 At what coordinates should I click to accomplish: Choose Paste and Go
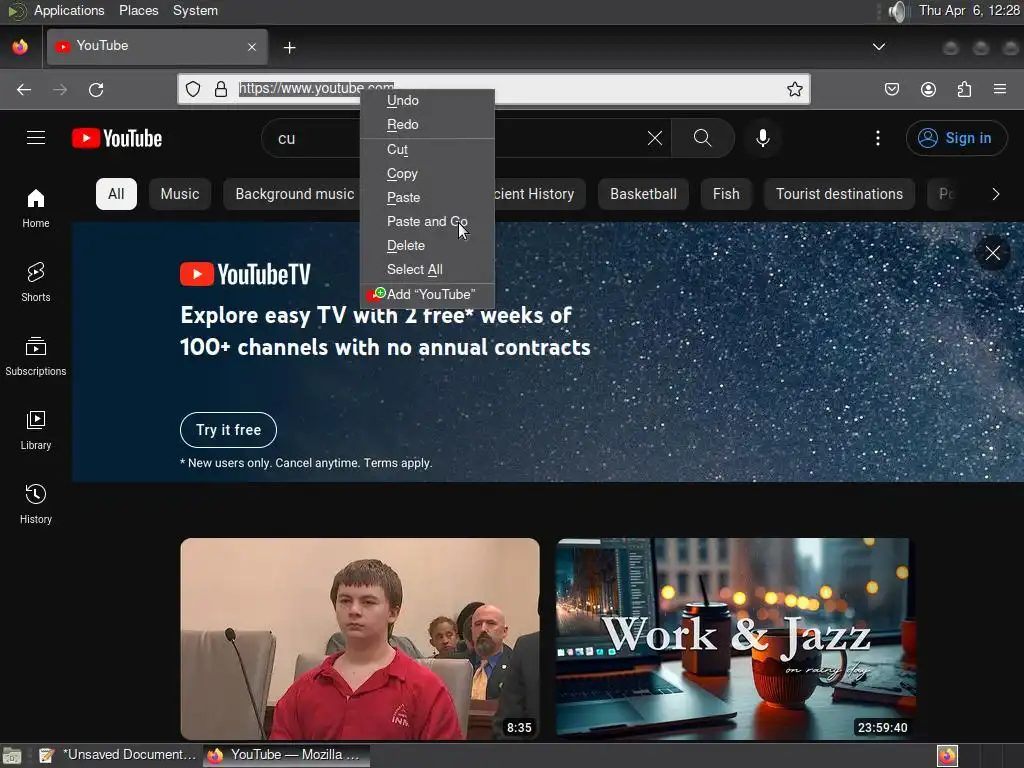[x=427, y=221]
